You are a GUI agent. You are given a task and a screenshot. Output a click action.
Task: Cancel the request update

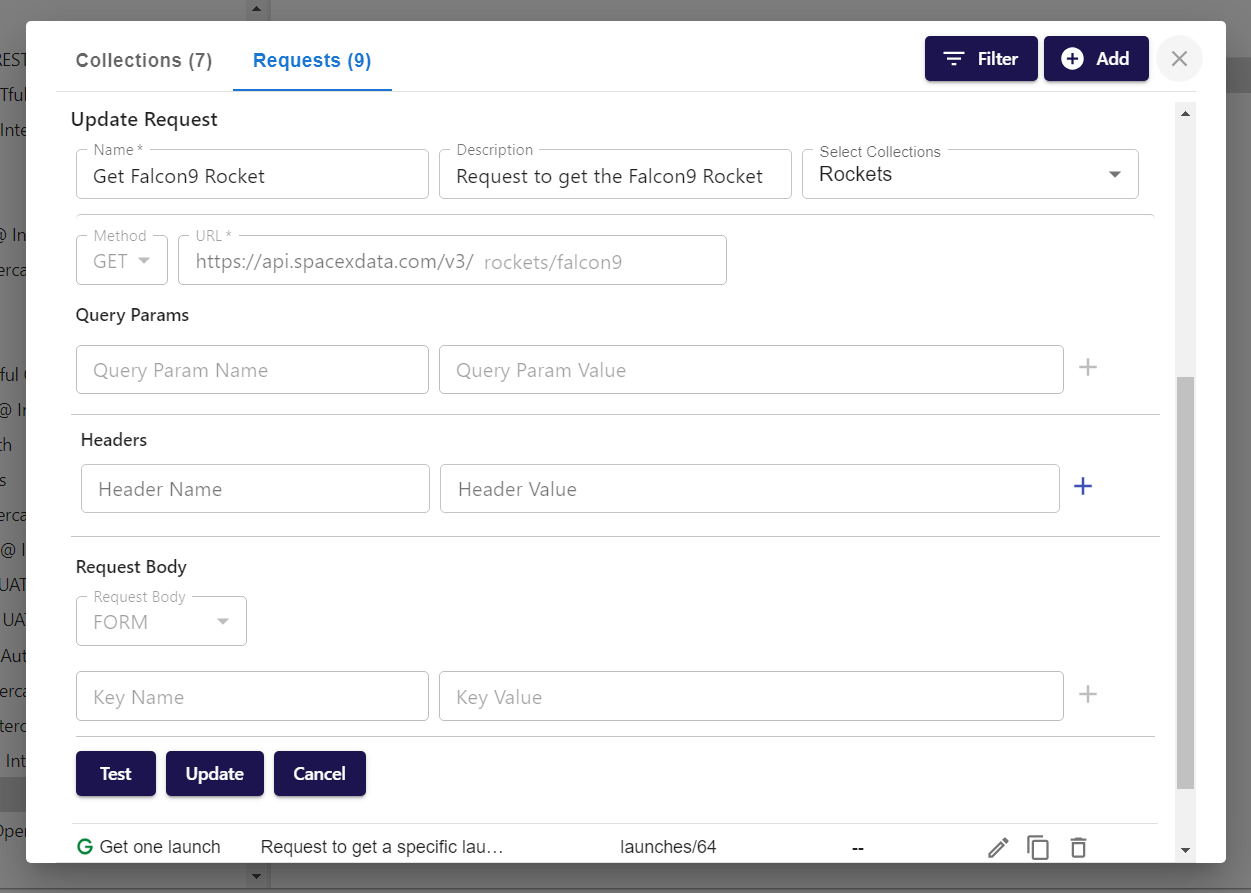320,774
